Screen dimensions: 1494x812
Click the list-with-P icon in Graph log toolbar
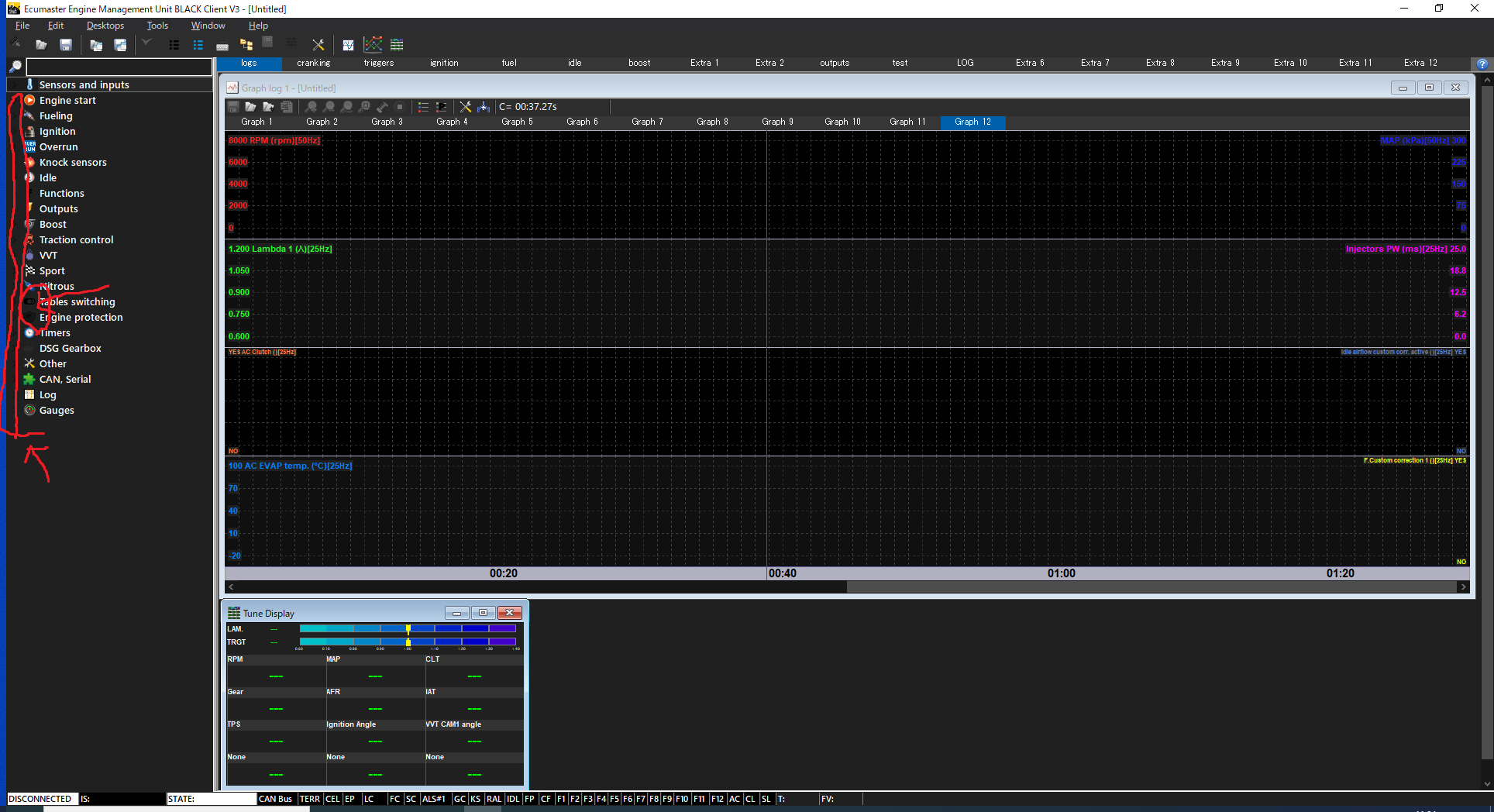tap(441, 107)
